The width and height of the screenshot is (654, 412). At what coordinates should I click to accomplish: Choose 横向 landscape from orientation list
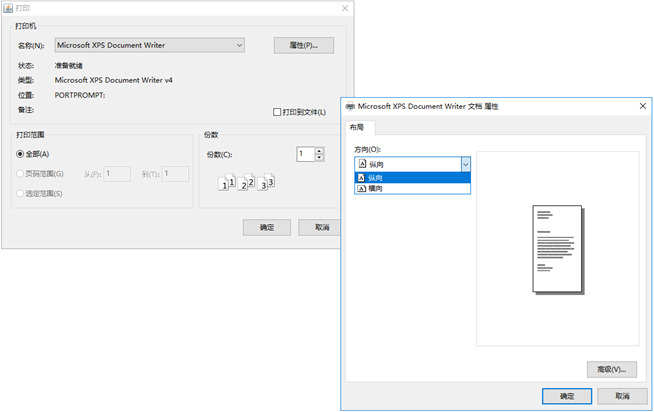413,188
